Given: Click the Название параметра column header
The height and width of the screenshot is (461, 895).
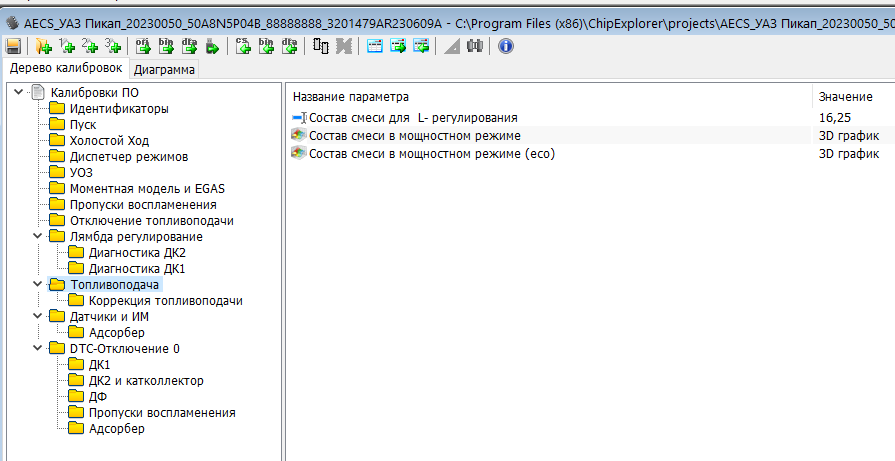Looking at the screenshot, I should 351,97.
